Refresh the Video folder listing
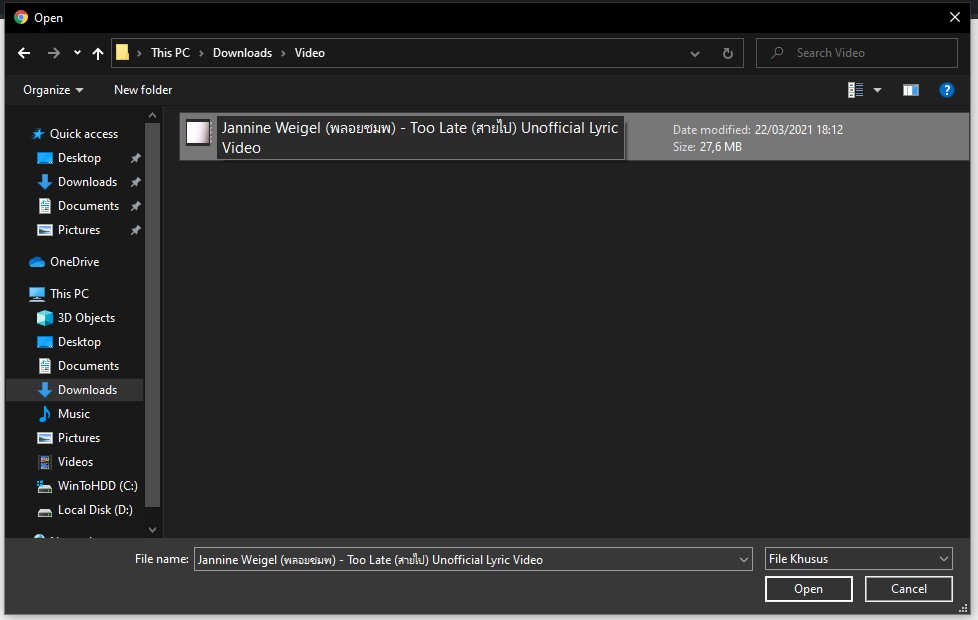This screenshot has height=620, width=978. tap(727, 54)
